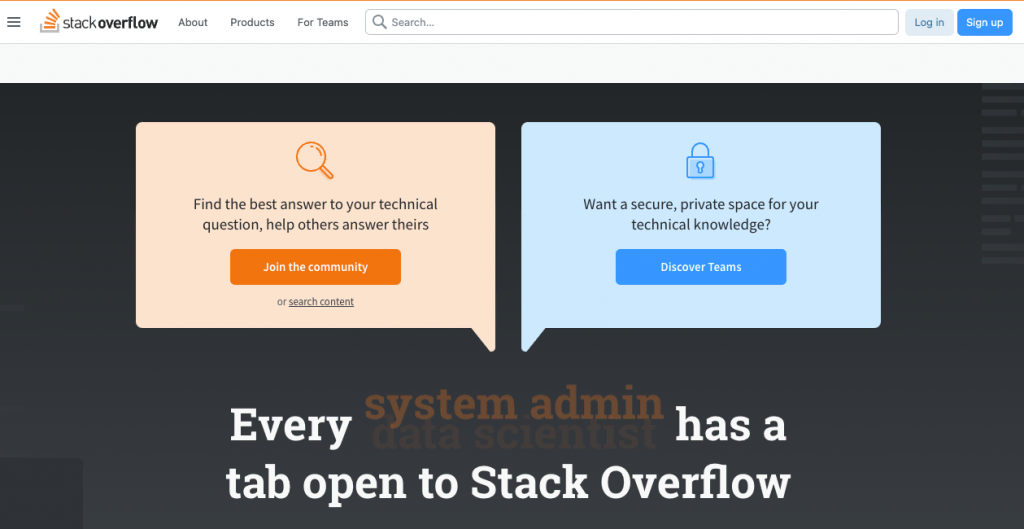Open the For Teams page
Image resolution: width=1024 pixels, height=529 pixels.
(323, 22)
